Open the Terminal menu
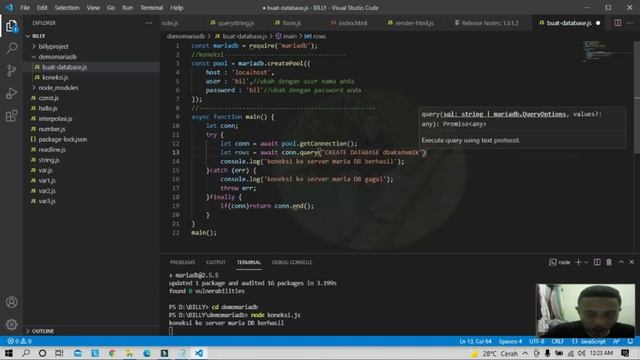 pyautogui.click(x=151, y=8)
